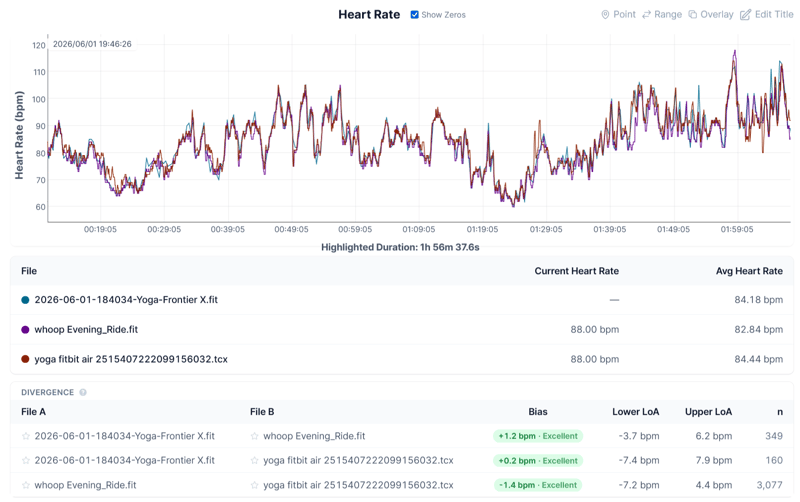Click Highlighted Duration 1h 56m 37.6s text
Screen dimensions: 800x502
click(x=400, y=247)
